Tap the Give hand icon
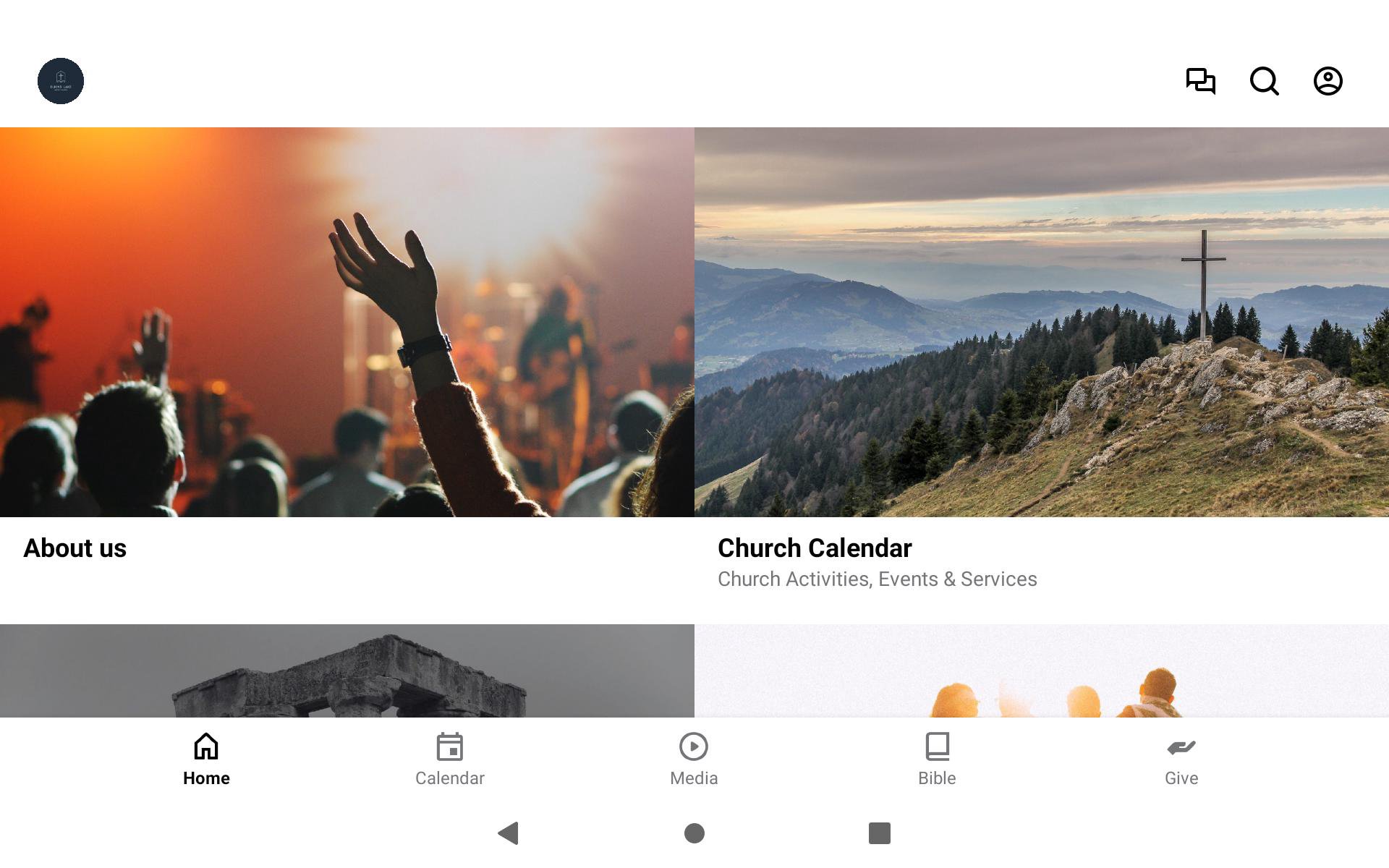 coord(1181,746)
